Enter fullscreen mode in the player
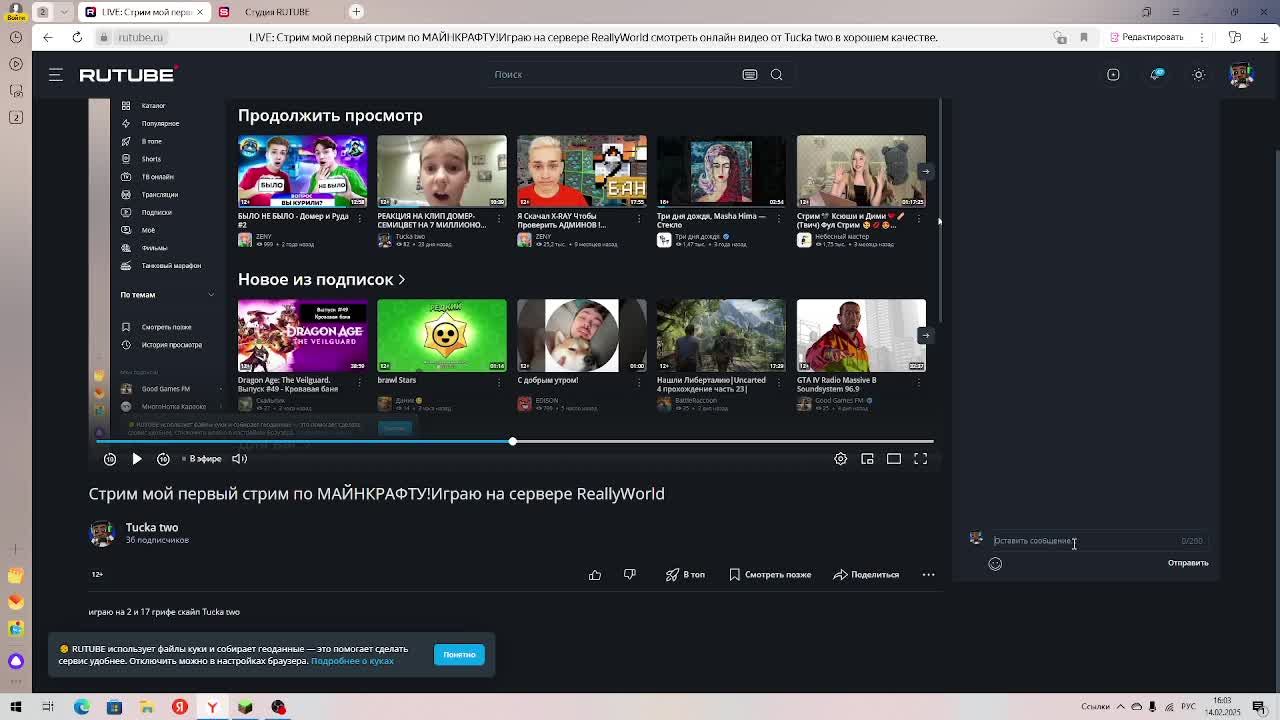 pos(920,459)
